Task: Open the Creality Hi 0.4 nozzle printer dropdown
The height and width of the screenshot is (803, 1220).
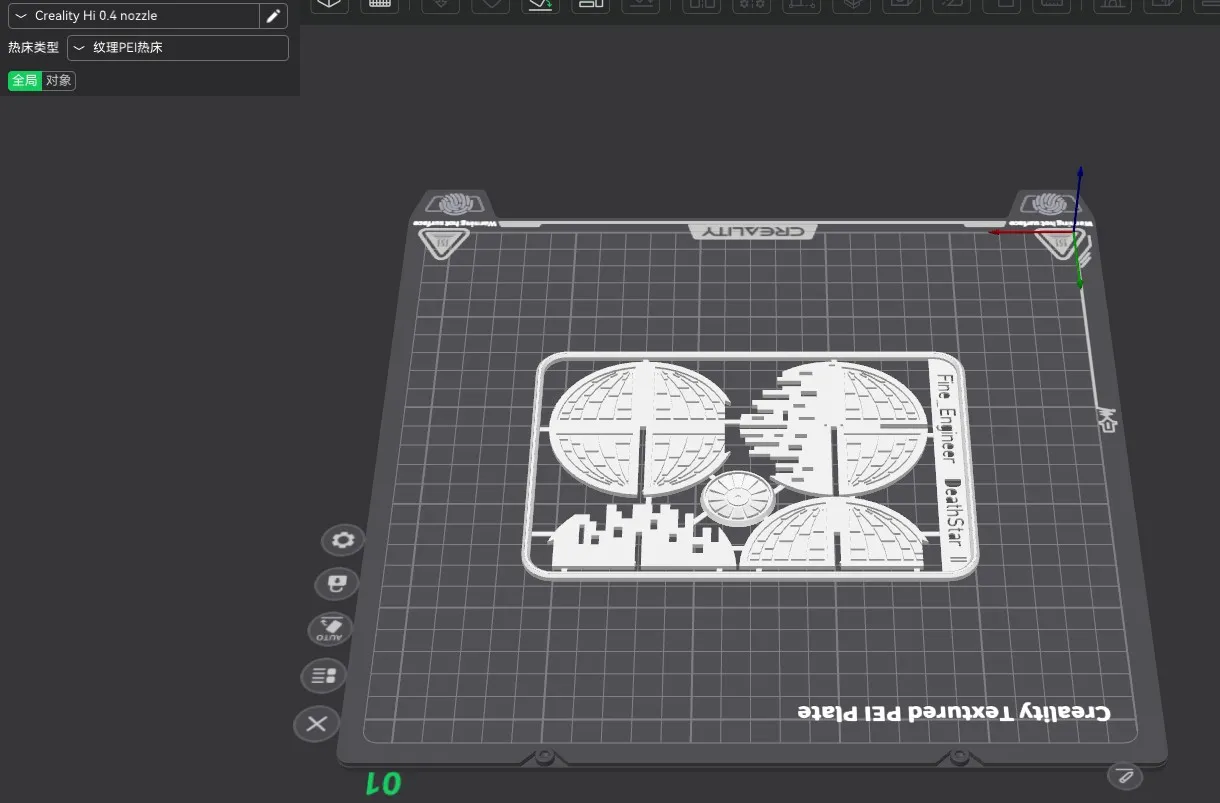Action: [x=134, y=16]
